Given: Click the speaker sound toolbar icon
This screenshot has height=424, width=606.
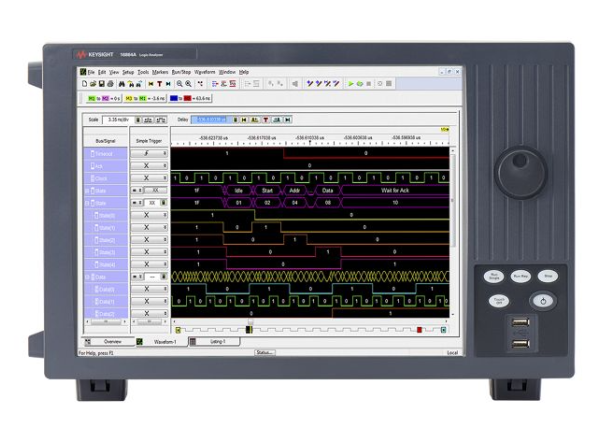Looking at the screenshot, I should coord(295,83).
